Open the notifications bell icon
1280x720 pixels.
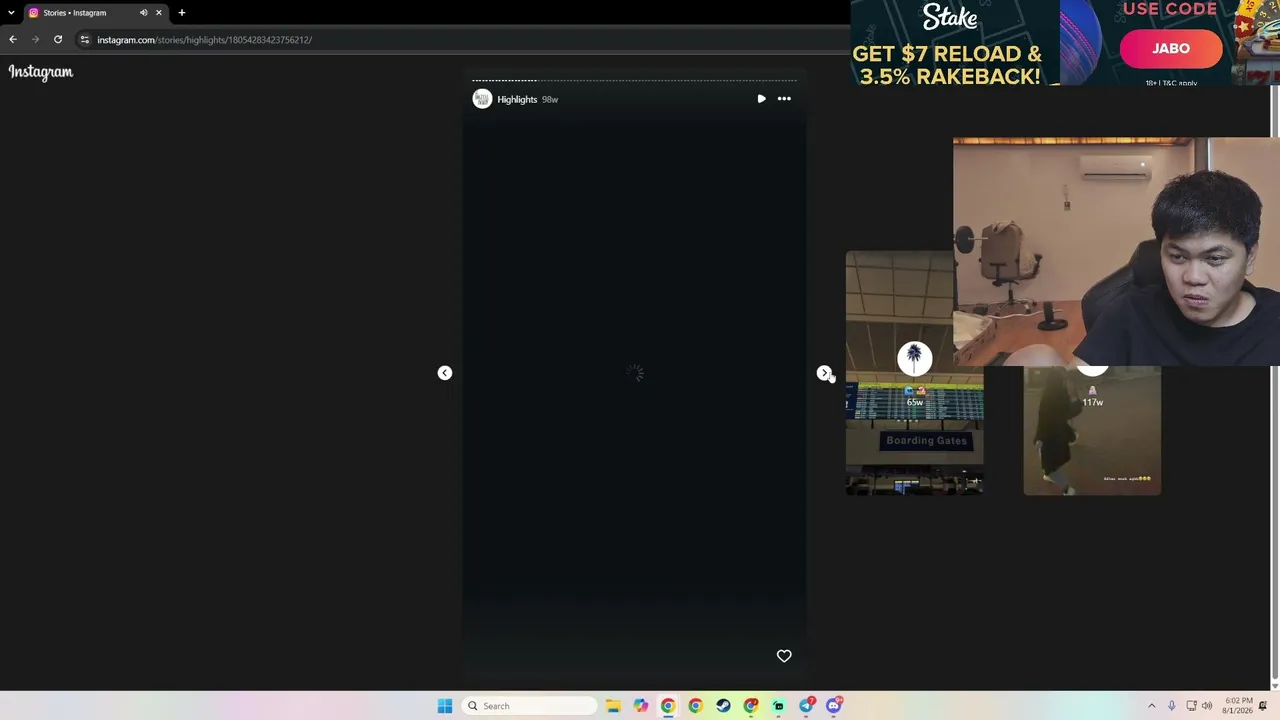click(x=1264, y=706)
